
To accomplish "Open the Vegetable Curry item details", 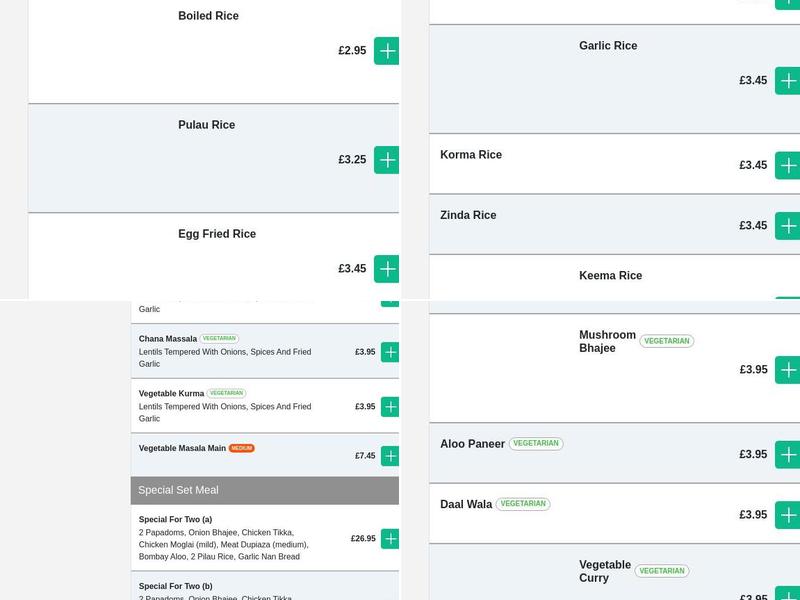I will [x=605, y=571].
